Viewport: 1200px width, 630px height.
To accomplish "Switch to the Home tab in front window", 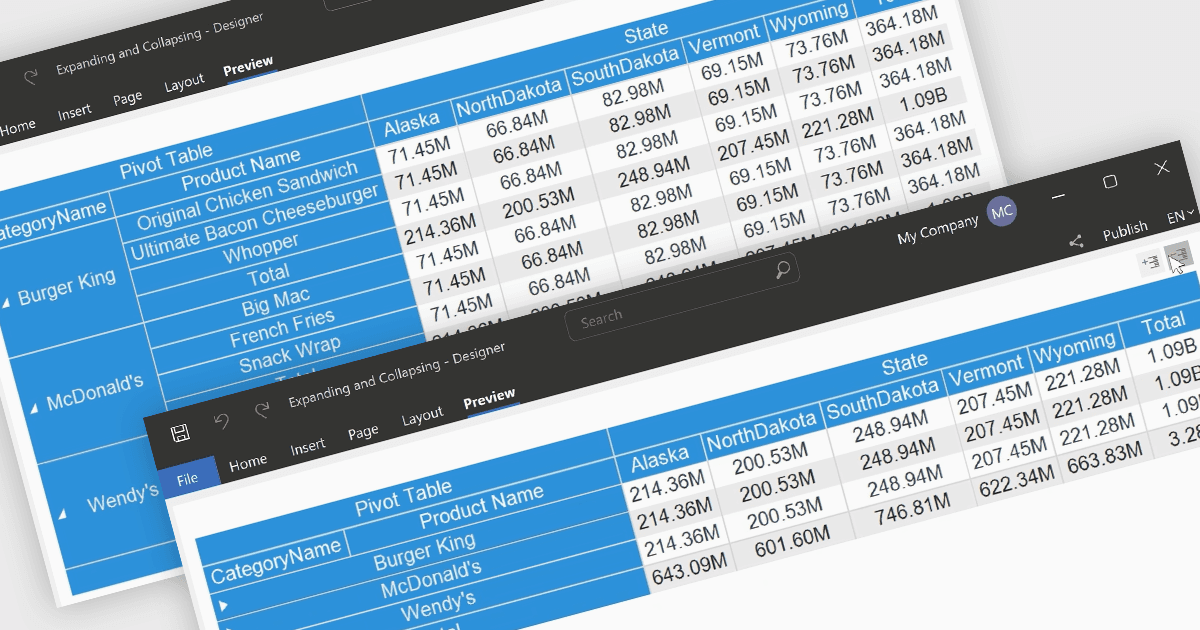I will [x=248, y=462].
